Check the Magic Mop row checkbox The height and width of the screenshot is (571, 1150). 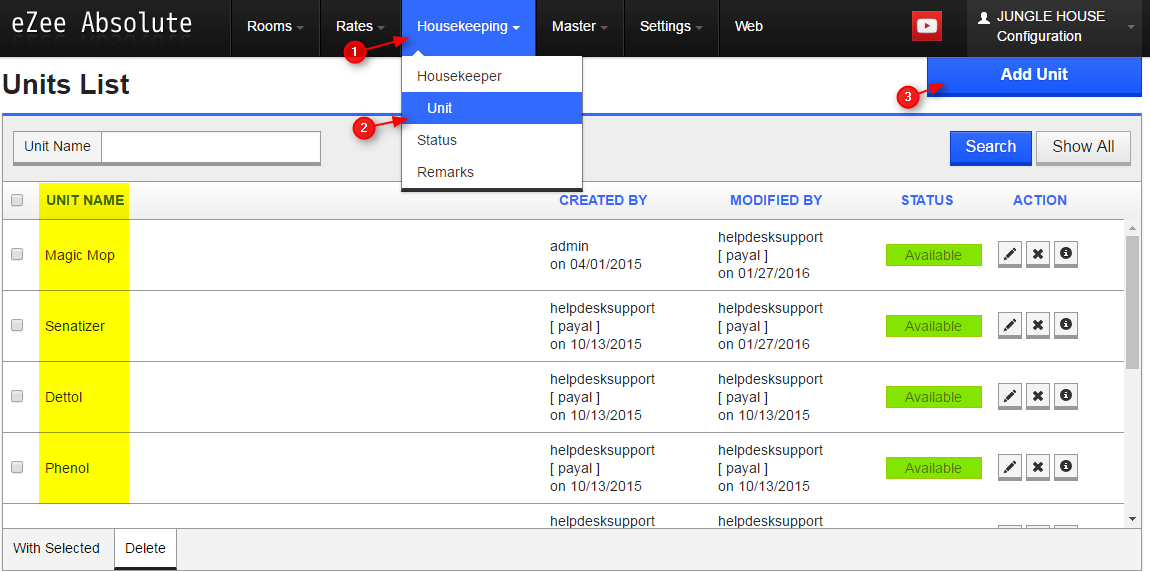point(17,254)
